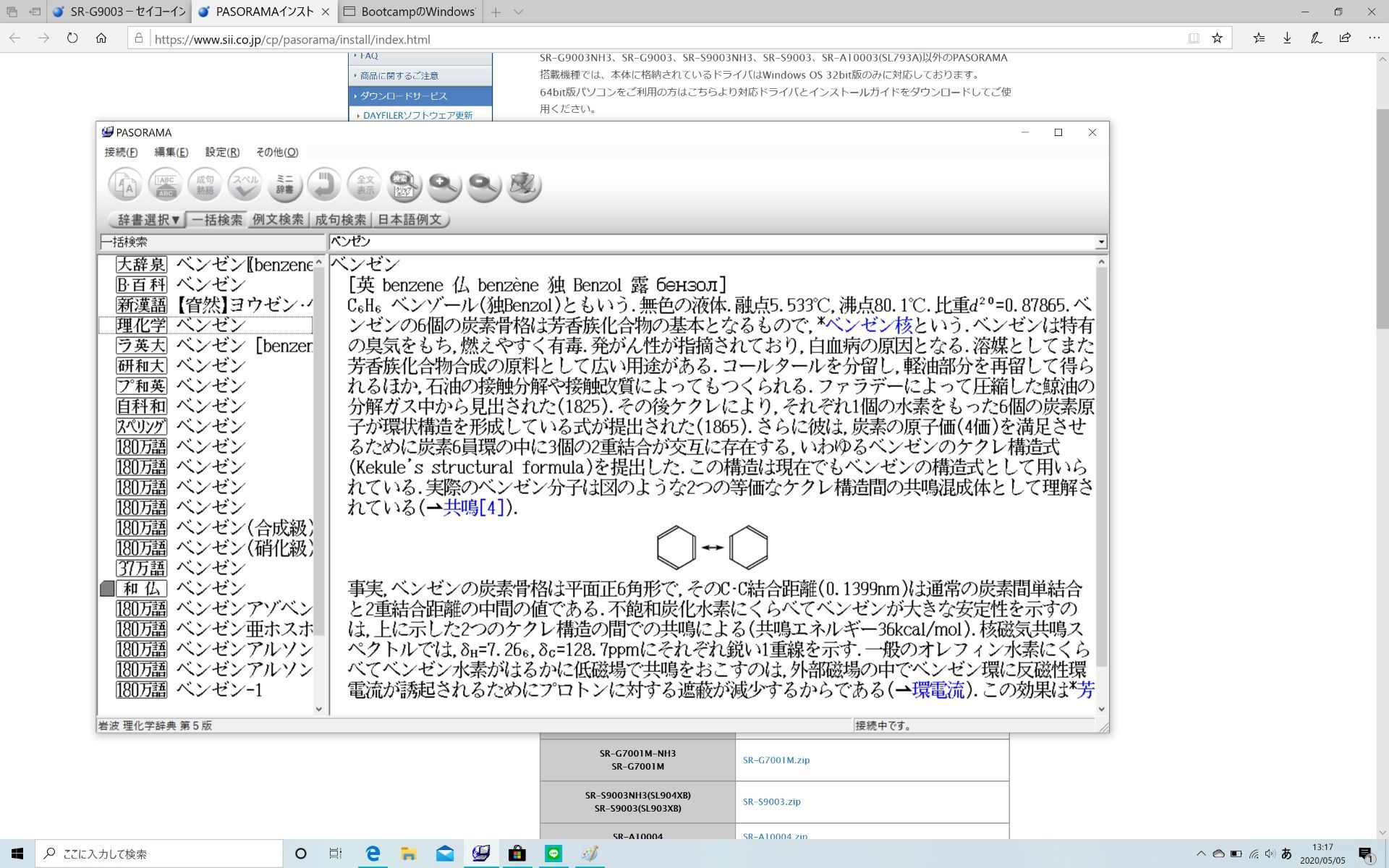Zoom out with the minus magnifier icon
This screenshot has height=868, width=1389.
click(x=483, y=185)
